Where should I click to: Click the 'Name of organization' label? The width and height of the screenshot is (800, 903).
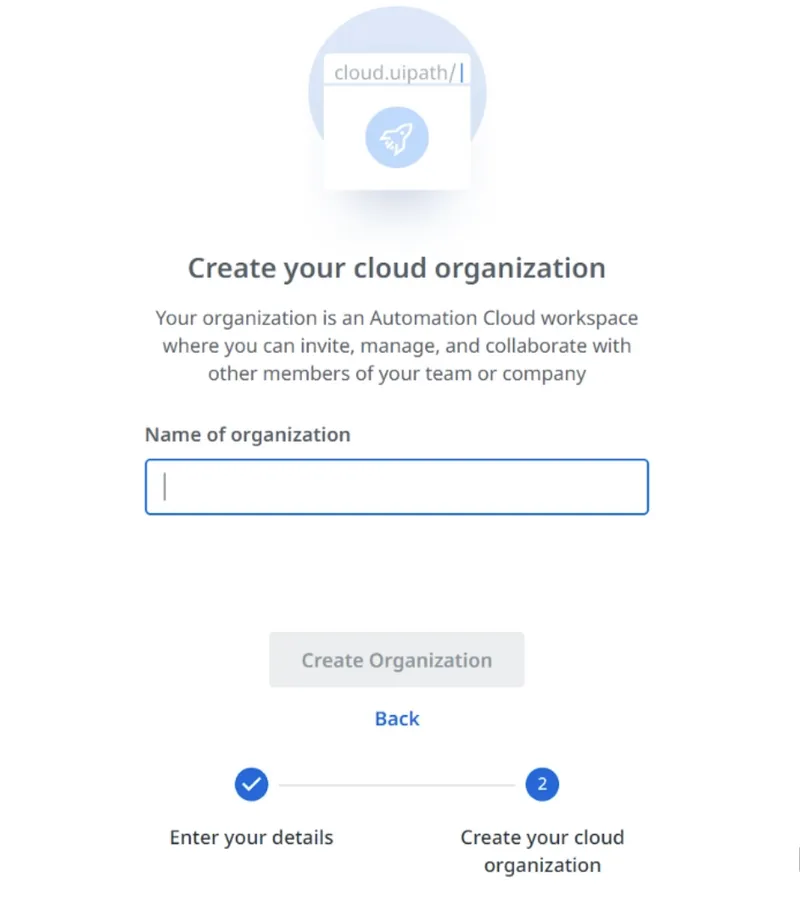(248, 434)
